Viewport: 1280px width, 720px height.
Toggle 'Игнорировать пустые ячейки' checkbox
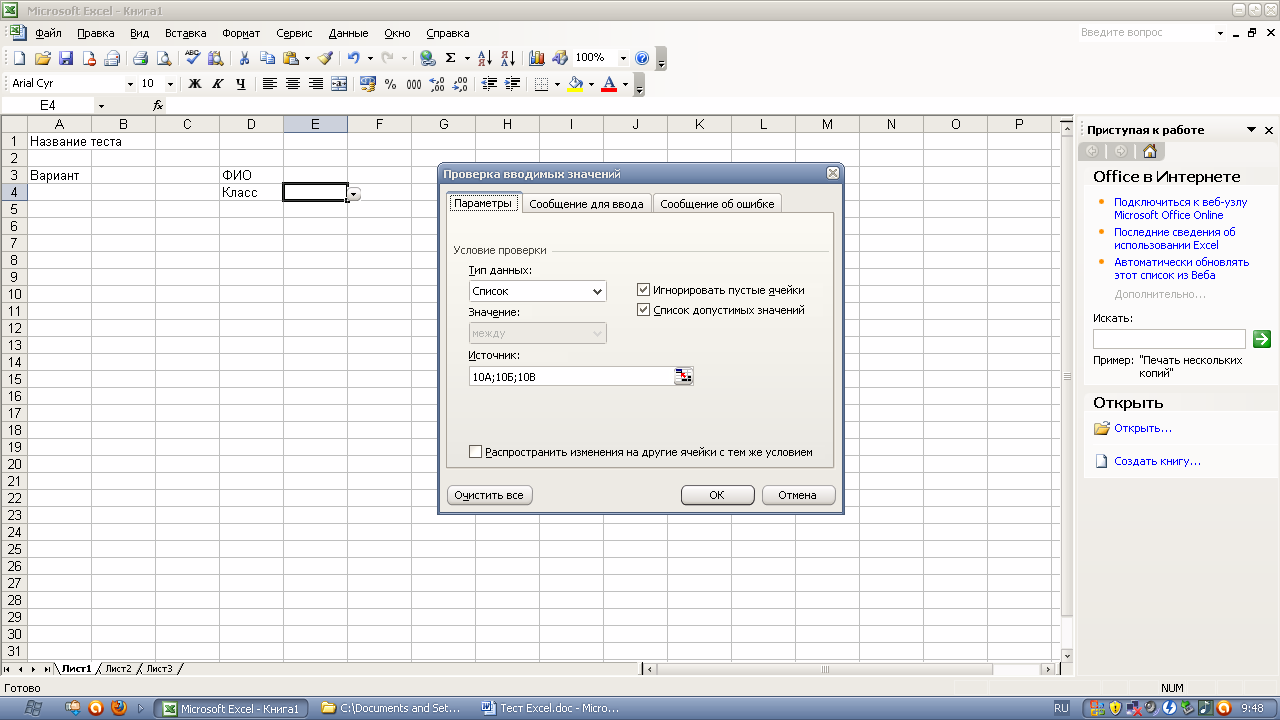tap(644, 290)
